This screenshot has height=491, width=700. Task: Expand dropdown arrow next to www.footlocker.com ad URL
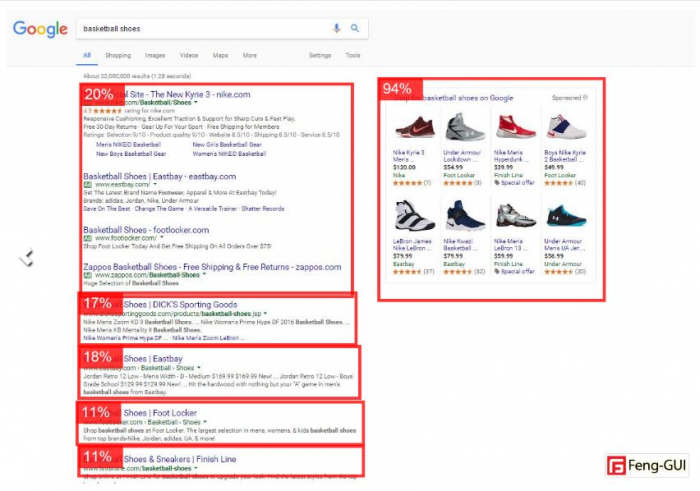[161, 238]
